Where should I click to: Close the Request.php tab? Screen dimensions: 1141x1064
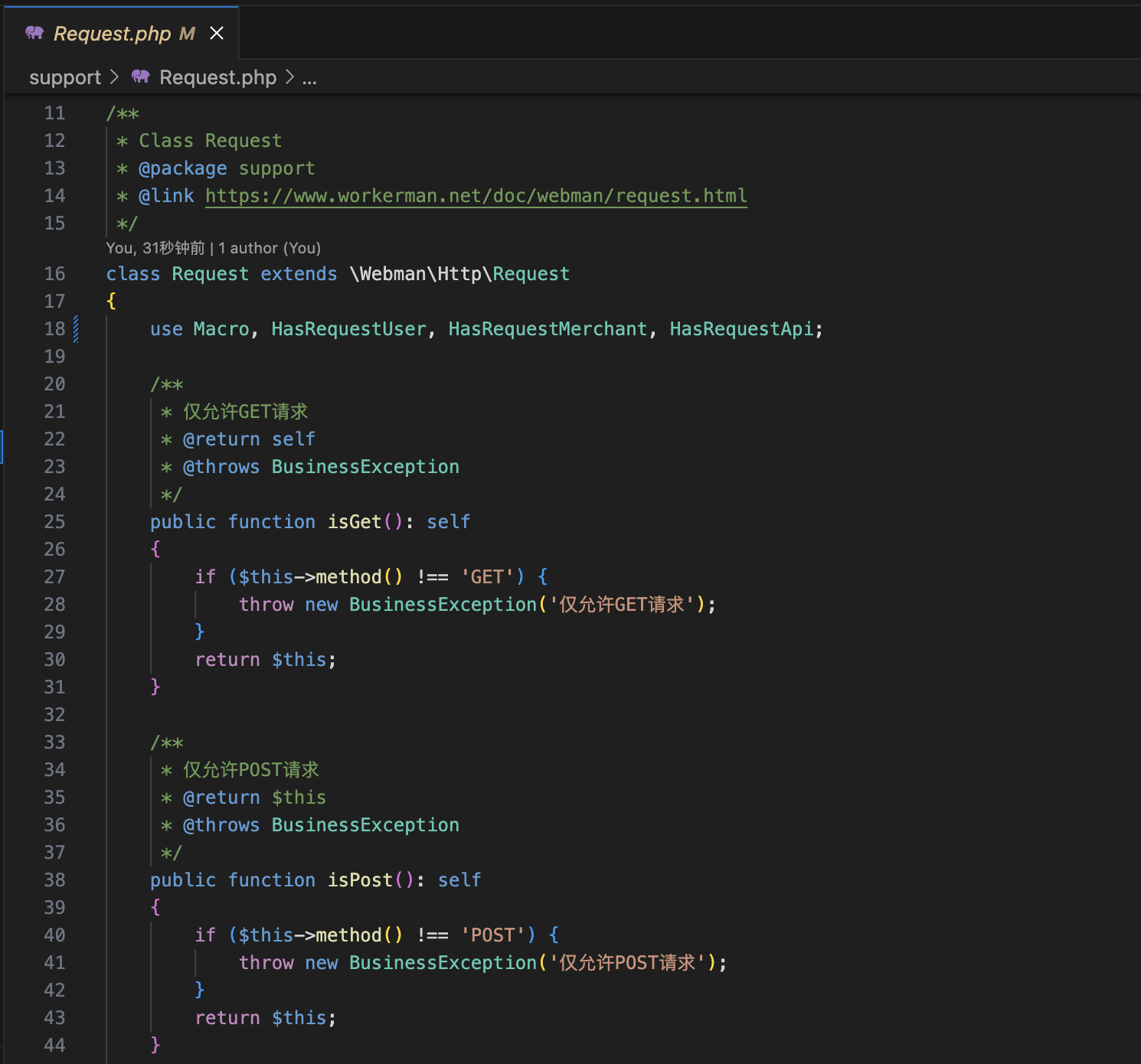pyautogui.click(x=217, y=33)
